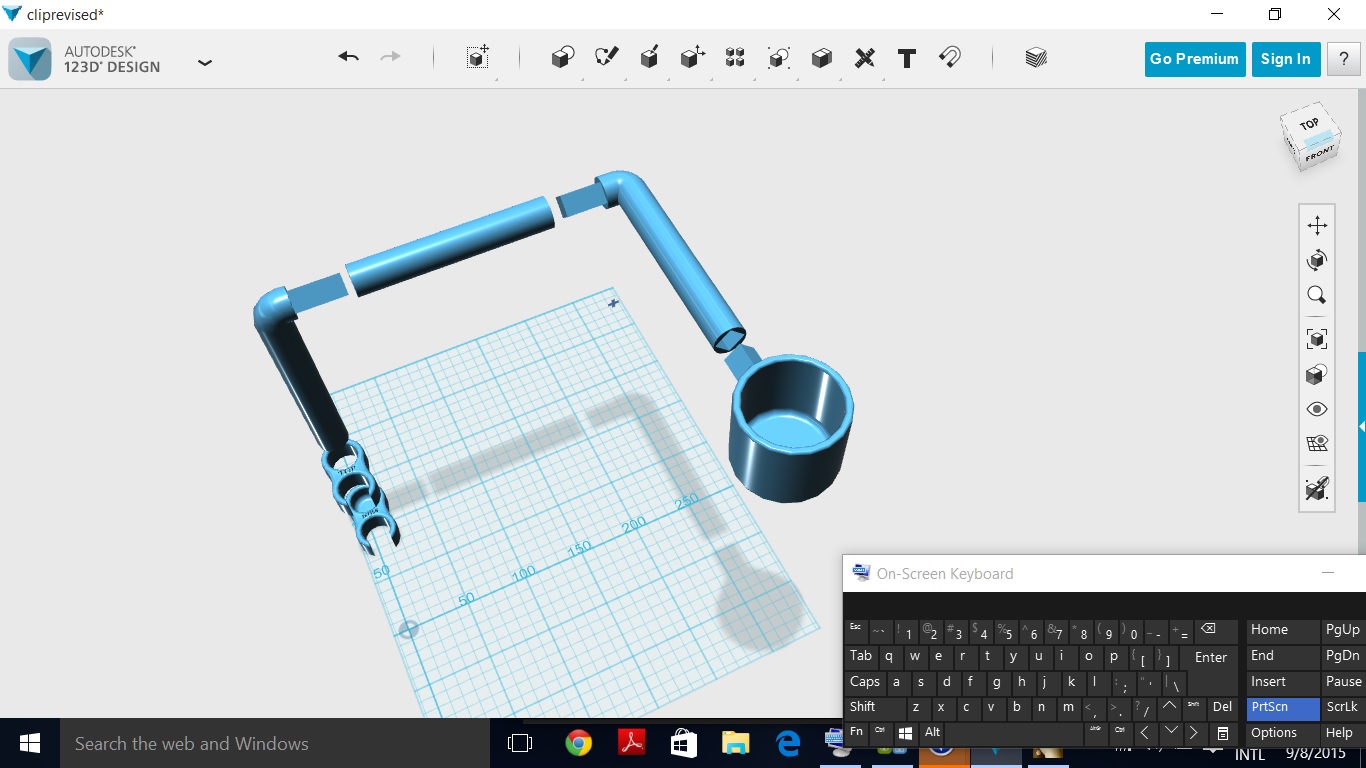Click the Autodesk 123D Design logo
The width and height of the screenshot is (1366, 768).
coord(29,59)
